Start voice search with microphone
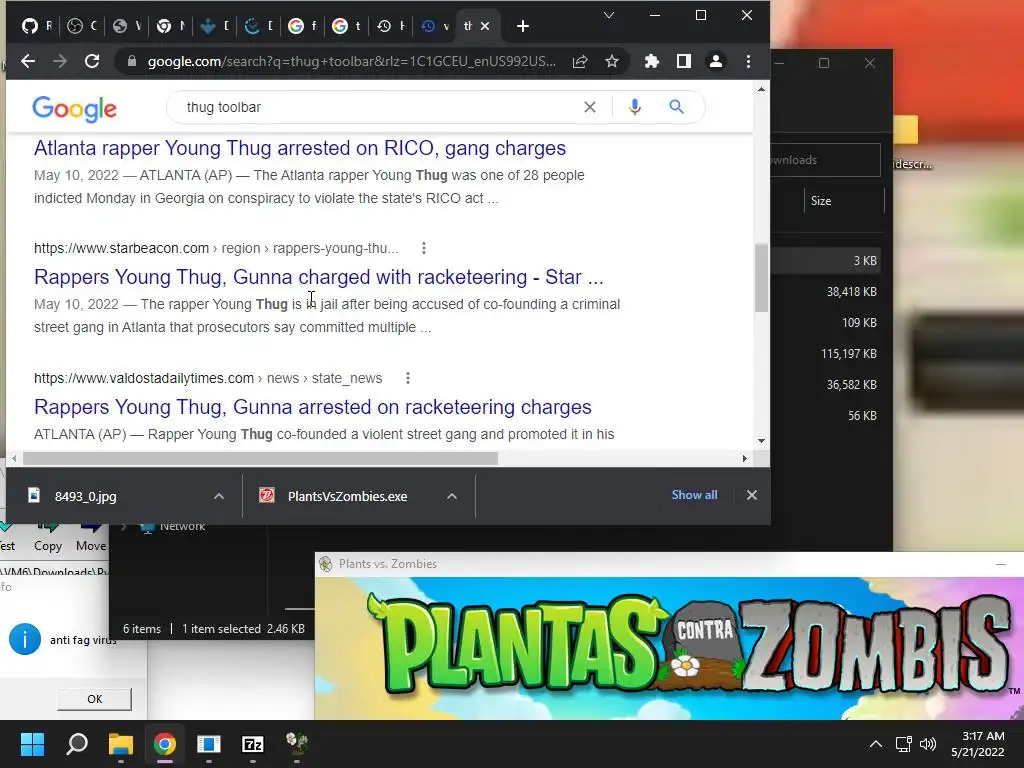1024x768 pixels. click(635, 107)
